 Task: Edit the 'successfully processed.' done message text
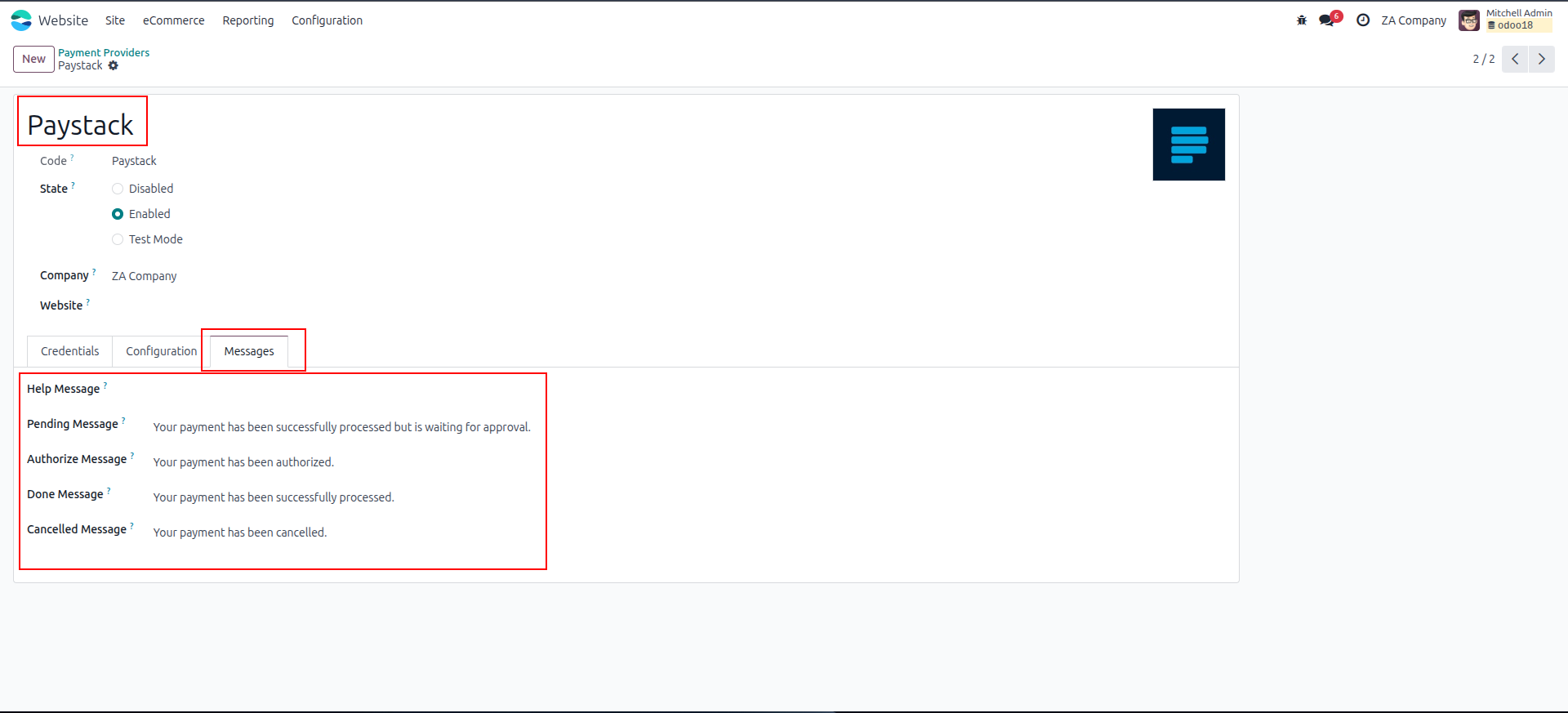tap(274, 497)
